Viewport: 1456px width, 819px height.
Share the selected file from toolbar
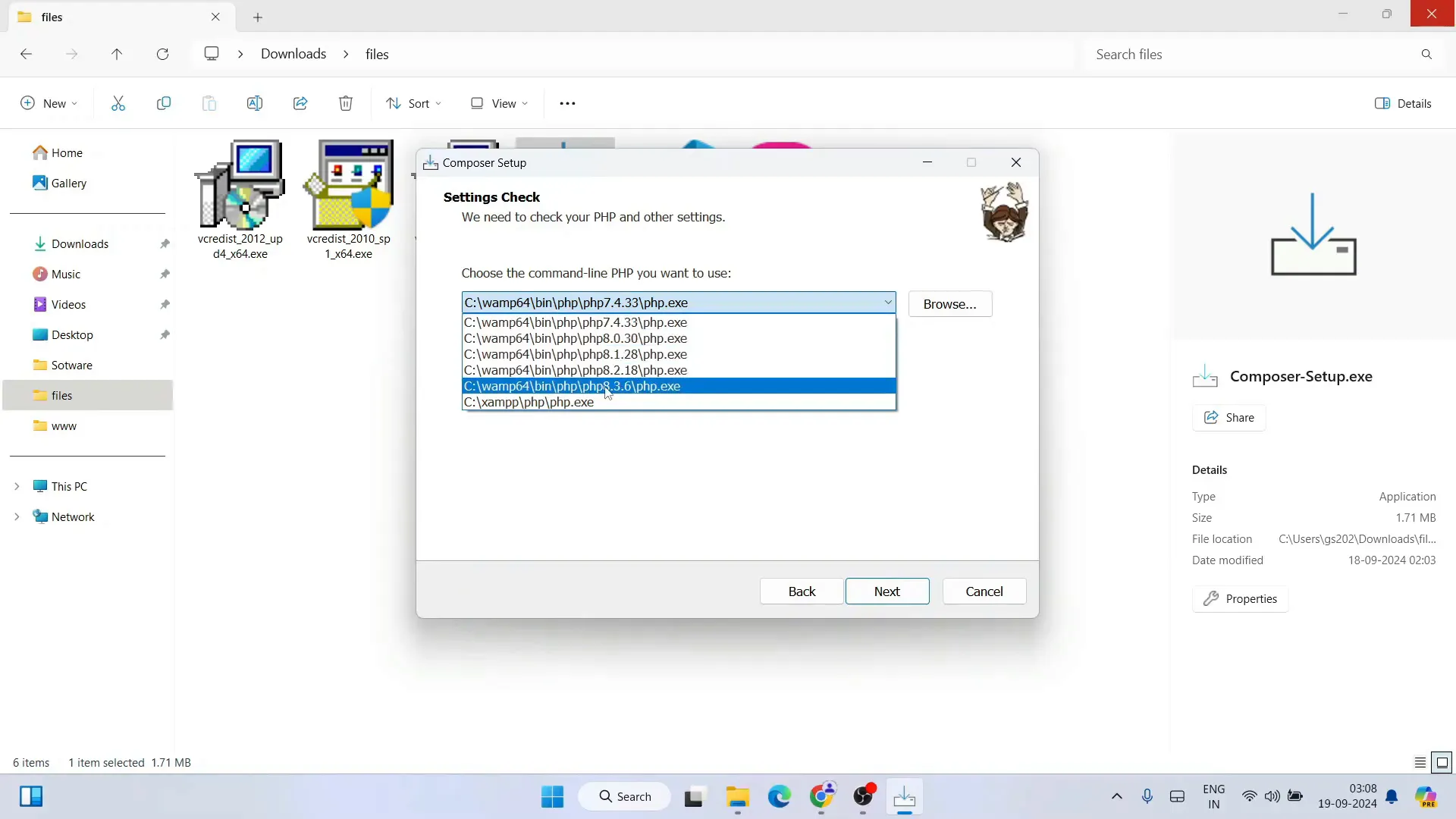tap(300, 103)
